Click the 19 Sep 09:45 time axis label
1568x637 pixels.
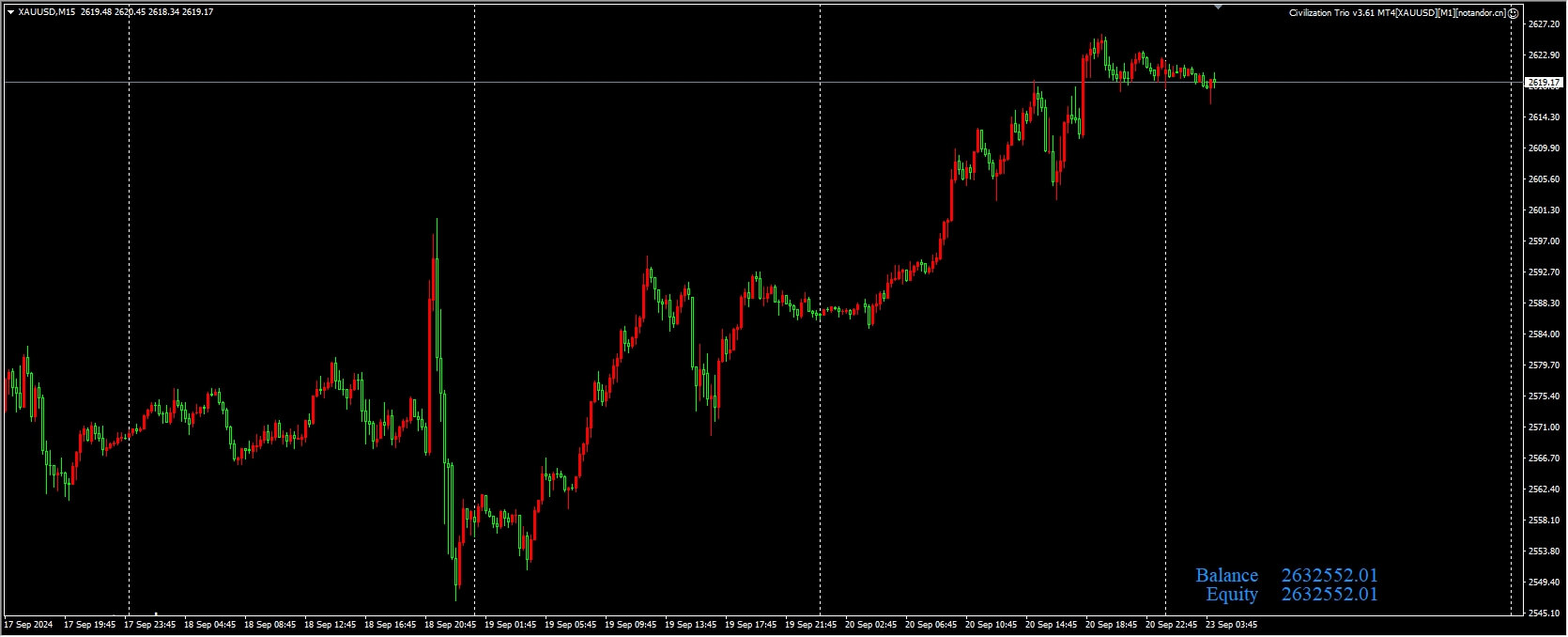click(631, 624)
